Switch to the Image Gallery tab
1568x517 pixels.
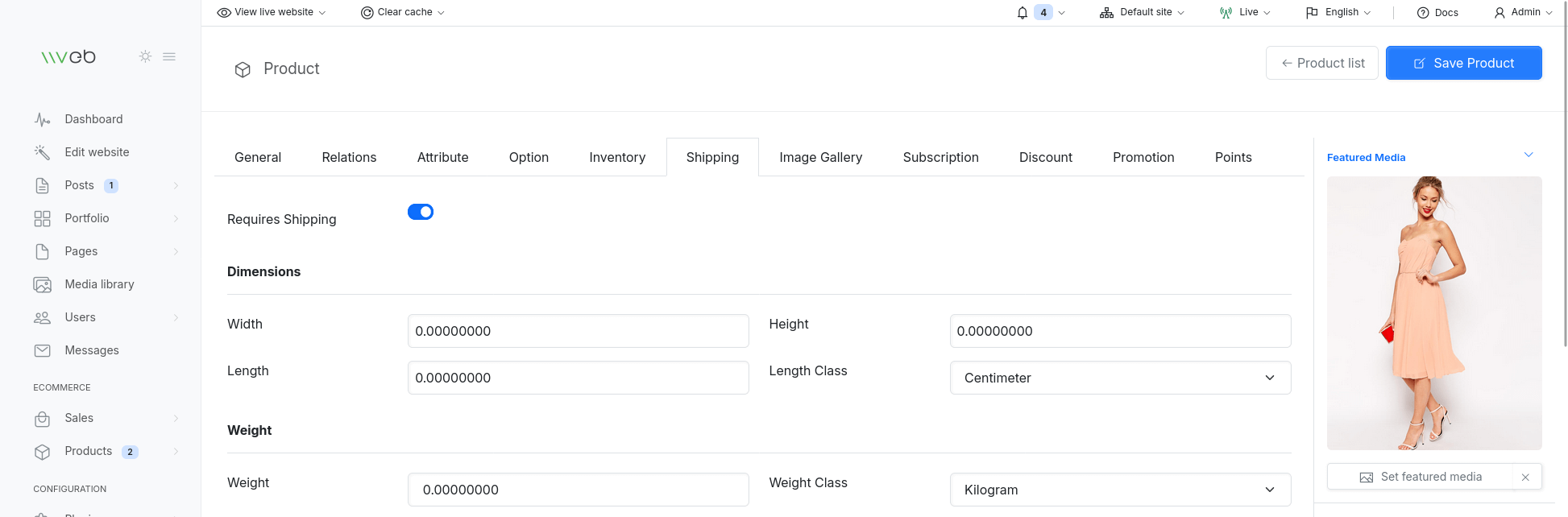(x=820, y=157)
